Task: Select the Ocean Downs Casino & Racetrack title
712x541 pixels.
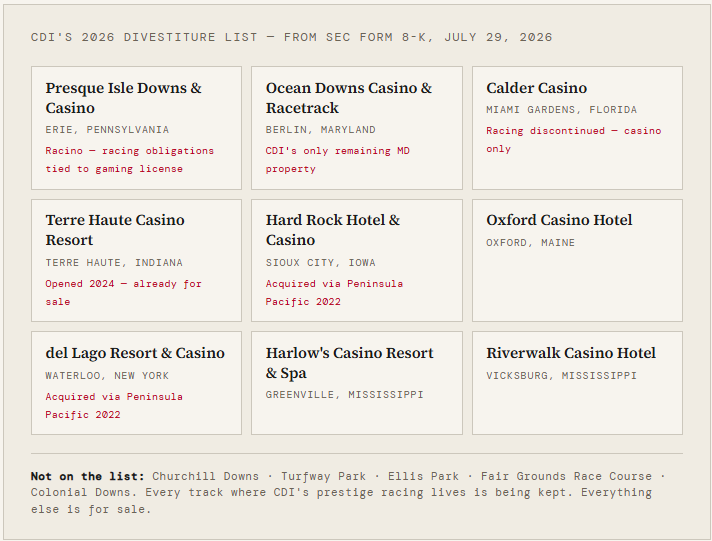Action: click(349, 98)
